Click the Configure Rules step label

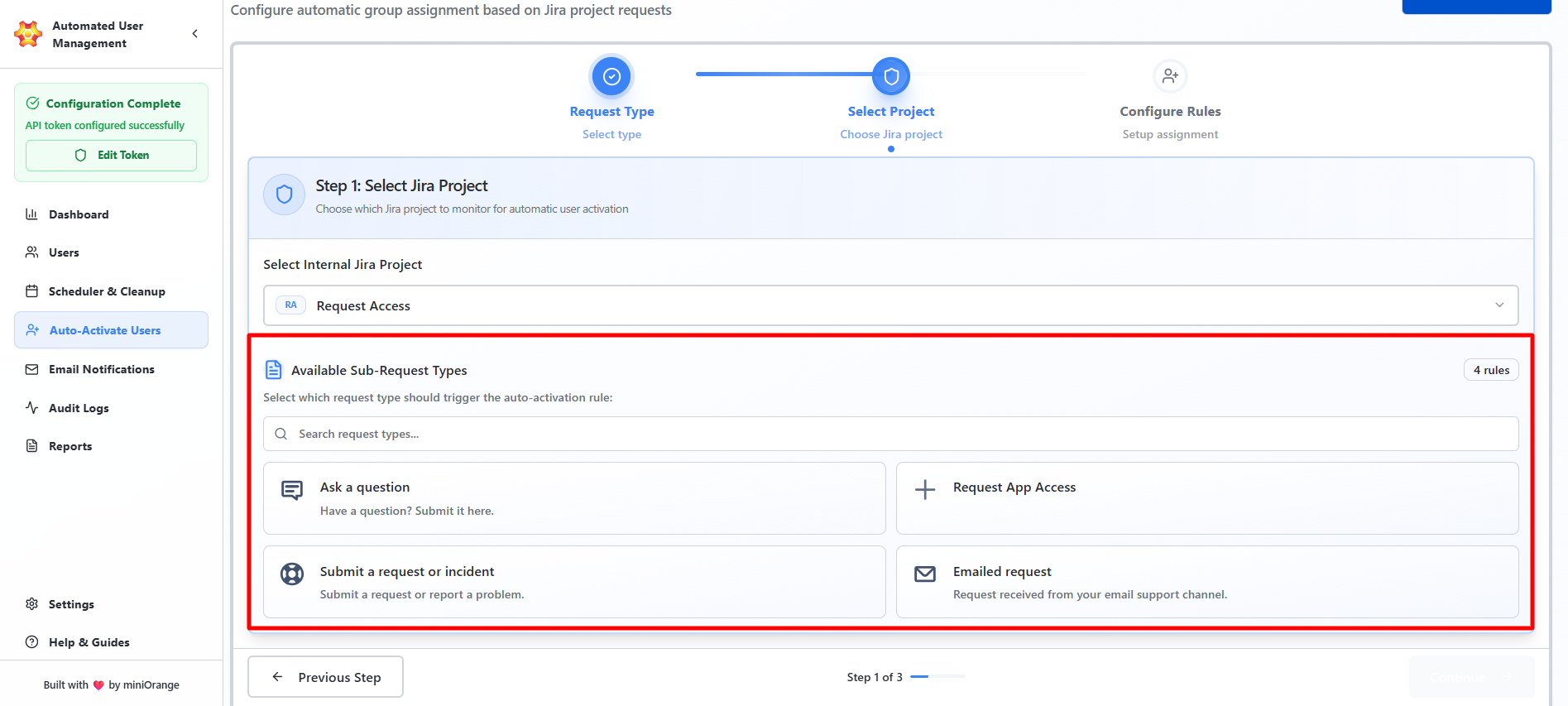pos(1170,112)
